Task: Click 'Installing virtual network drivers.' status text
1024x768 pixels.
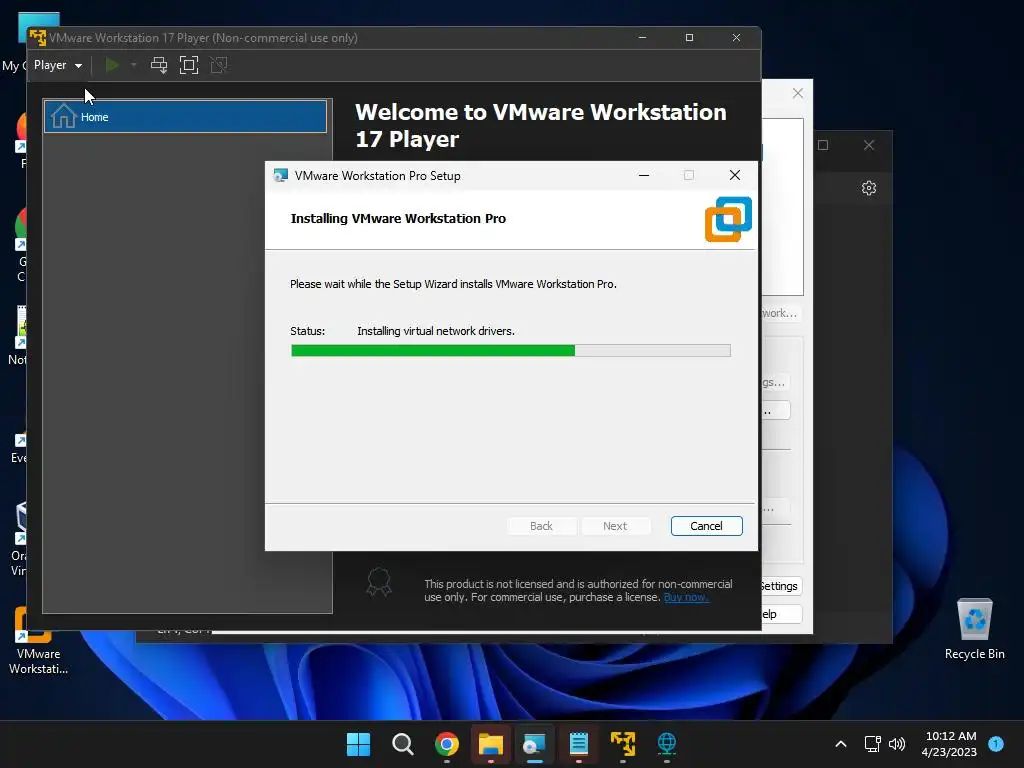Action: [x=436, y=331]
